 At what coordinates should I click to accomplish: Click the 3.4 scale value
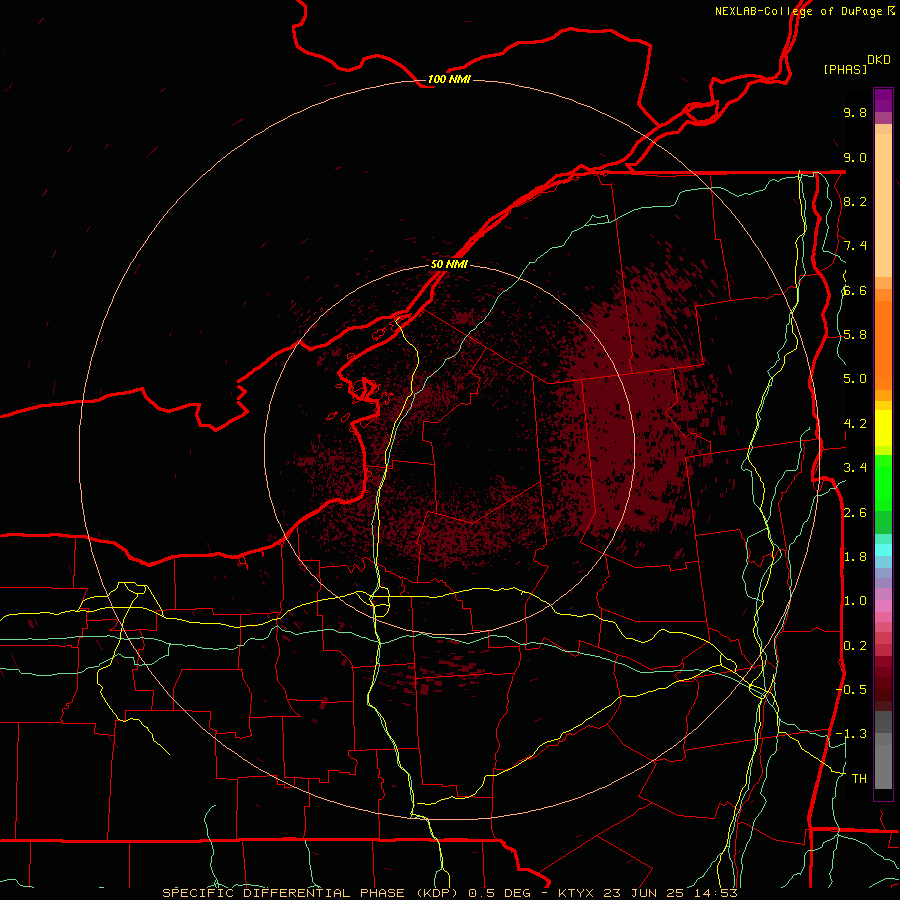pyautogui.click(x=855, y=468)
